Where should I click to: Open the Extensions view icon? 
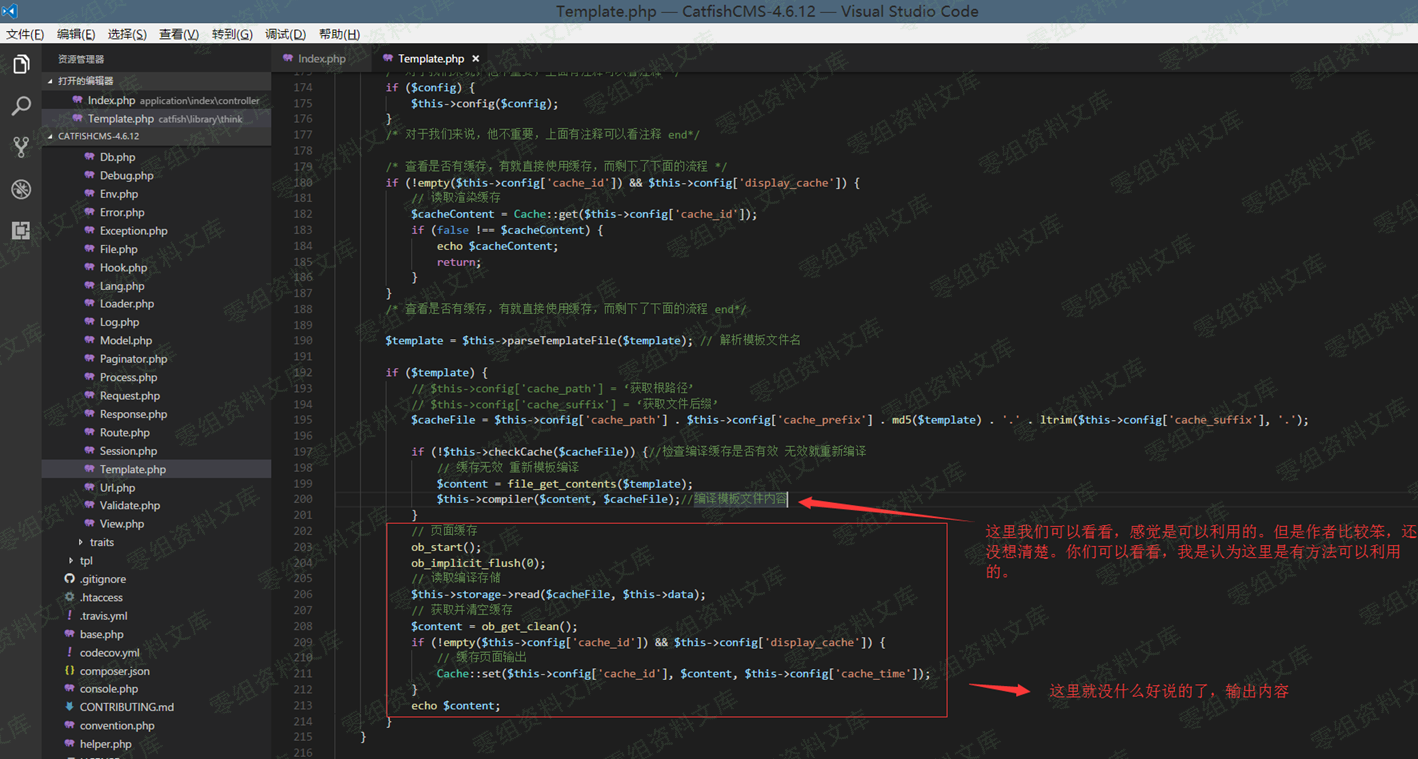21,231
